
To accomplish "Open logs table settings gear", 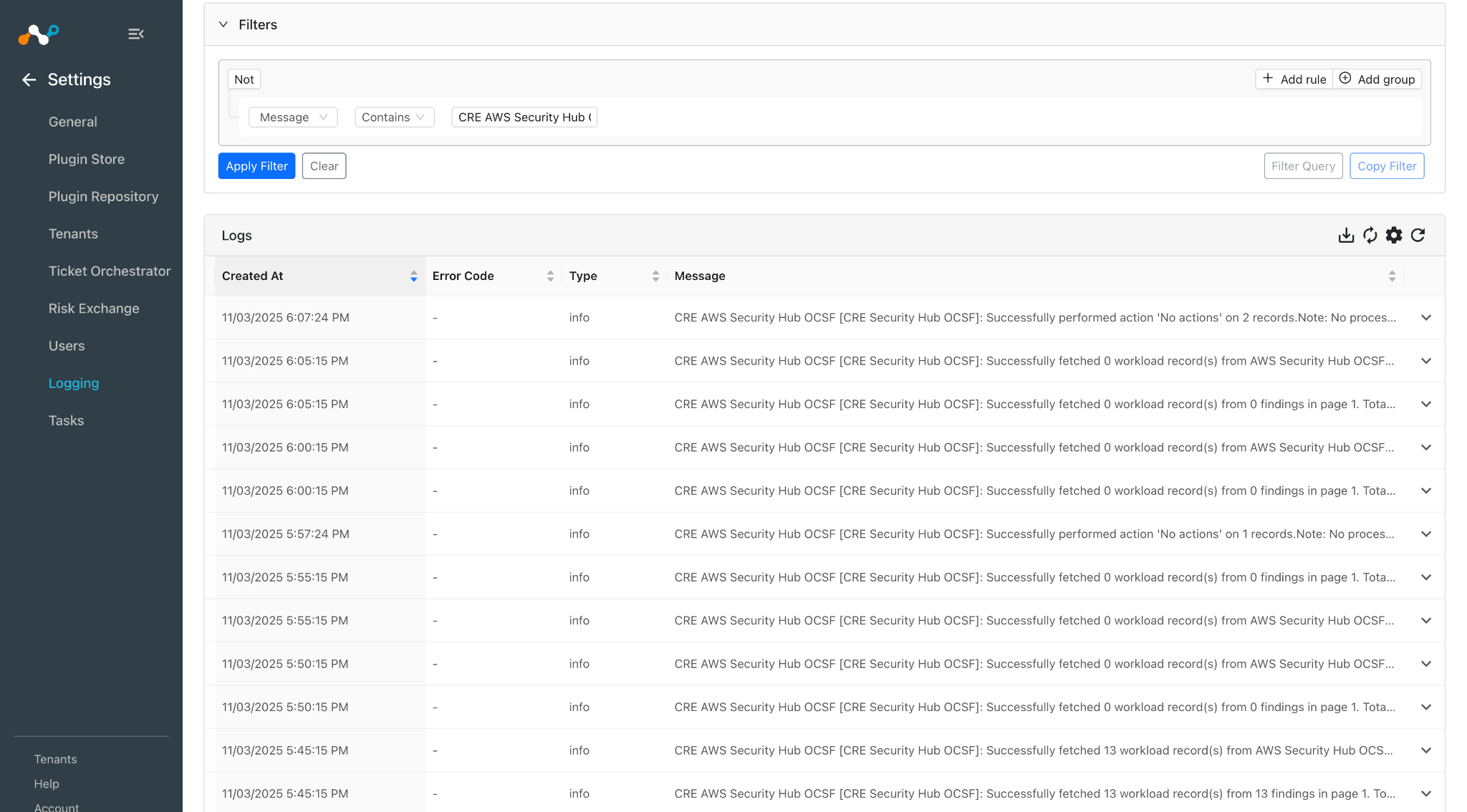I will tap(1394, 236).
